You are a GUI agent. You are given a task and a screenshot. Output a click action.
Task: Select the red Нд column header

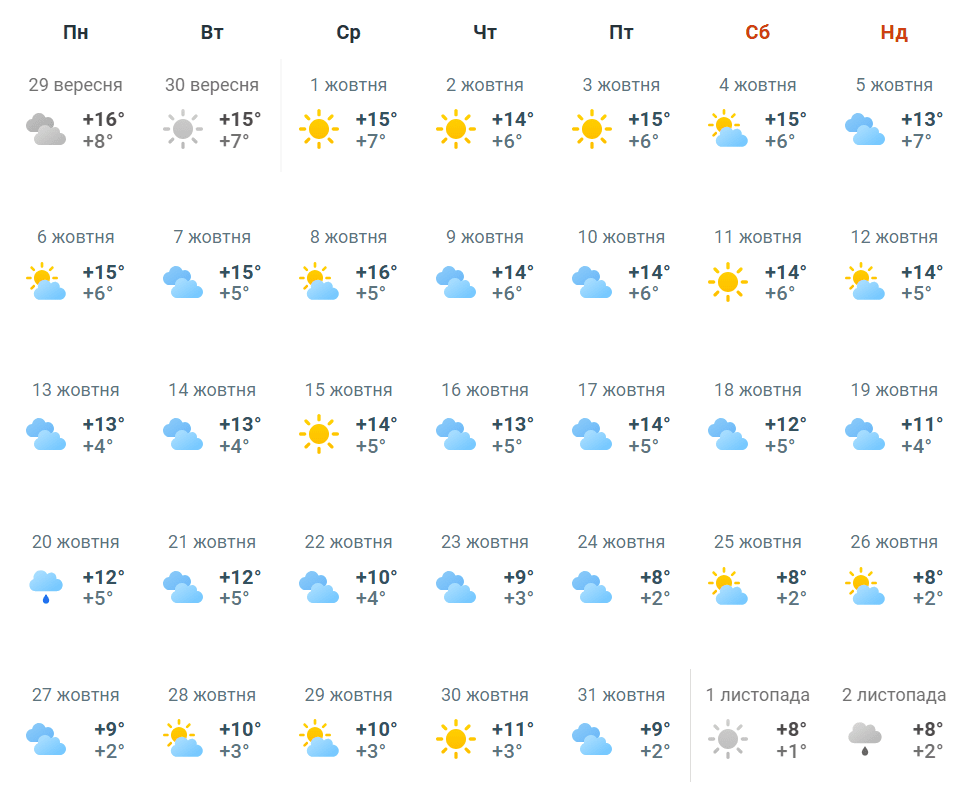tap(894, 32)
